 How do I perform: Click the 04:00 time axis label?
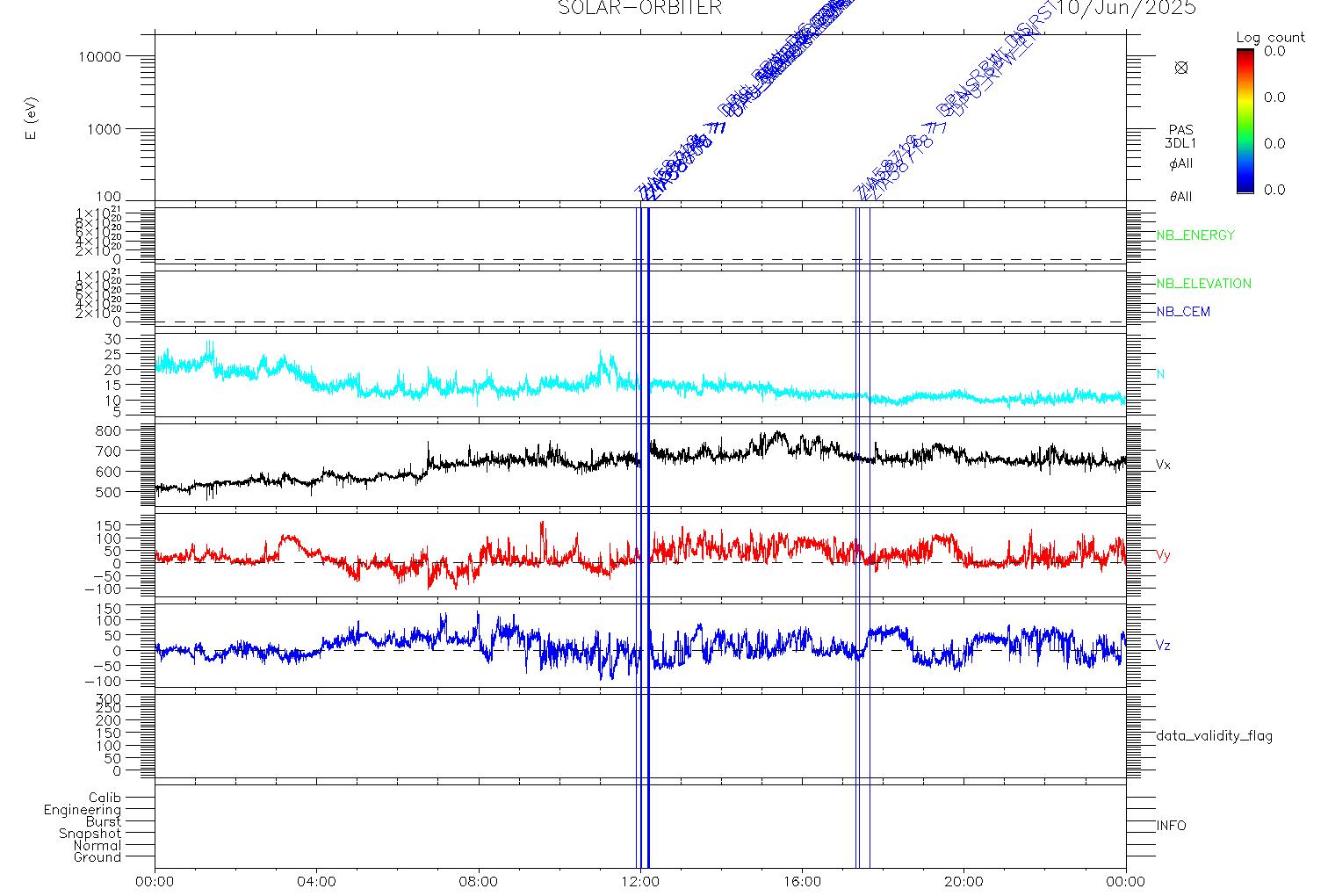[x=317, y=881]
